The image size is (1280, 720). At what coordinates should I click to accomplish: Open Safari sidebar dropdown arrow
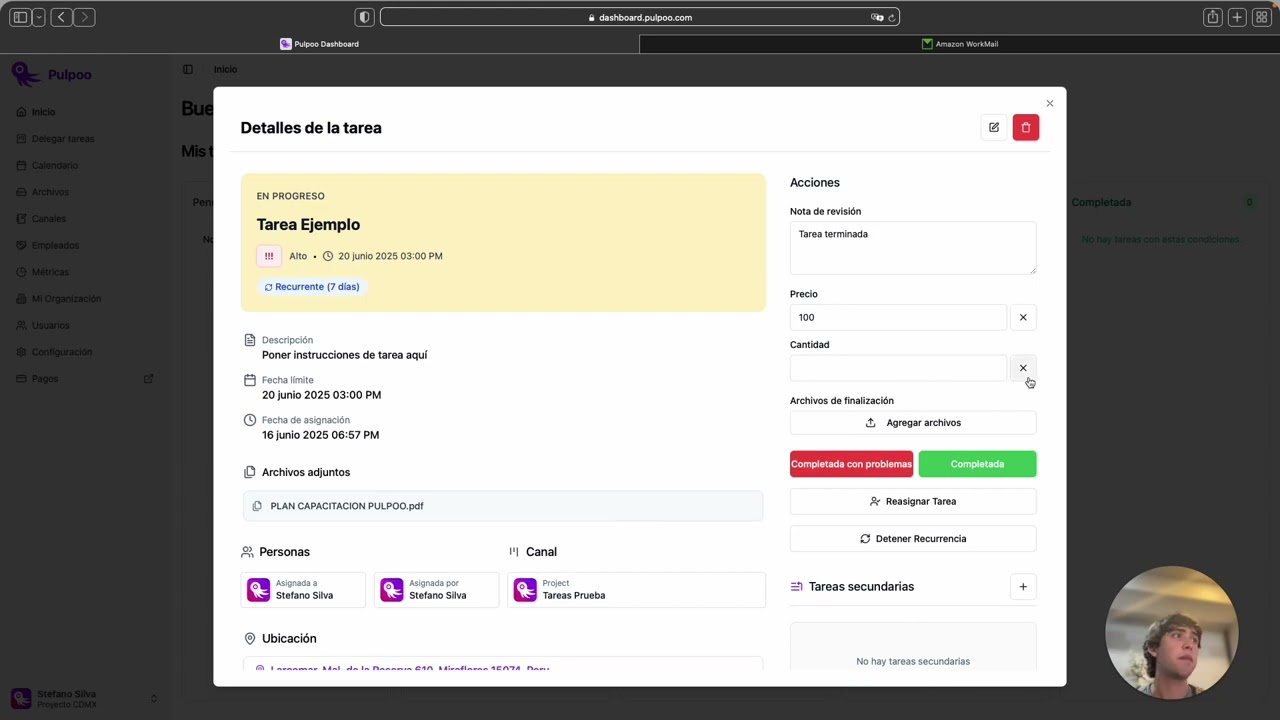click(x=39, y=17)
